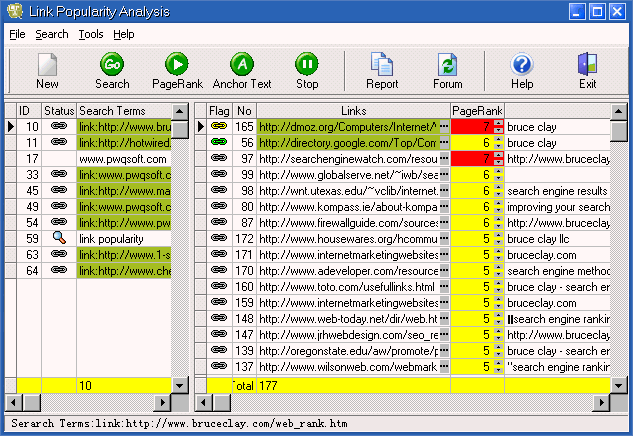Start a search with Go icon
The width and height of the screenshot is (633, 436).
[112, 64]
